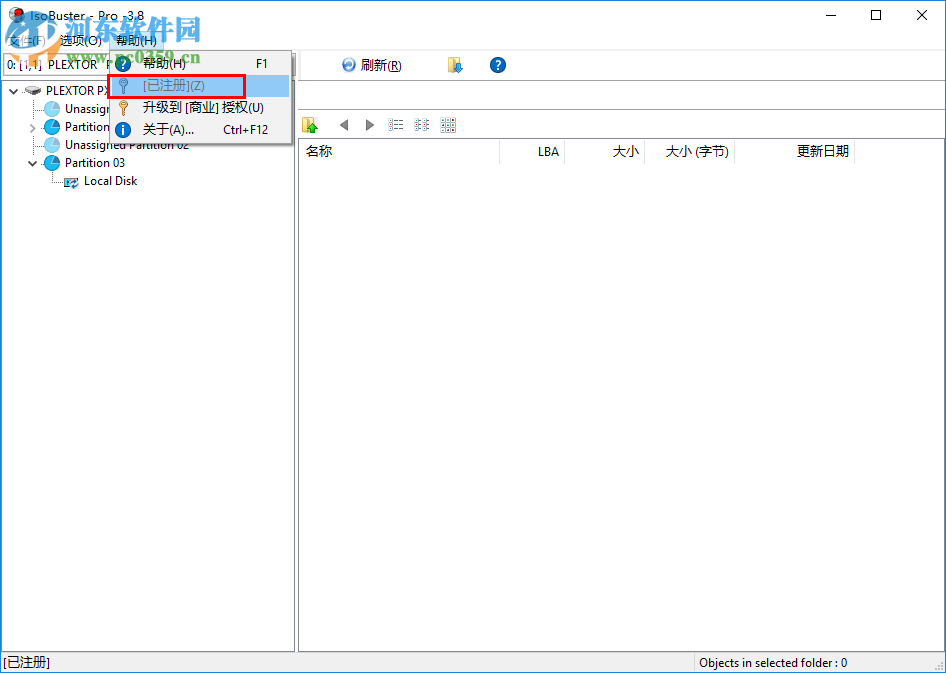Screen dimensions: 946x673
Task: Expand the Partition 01 tree node
Action: pyautogui.click(x=32, y=127)
